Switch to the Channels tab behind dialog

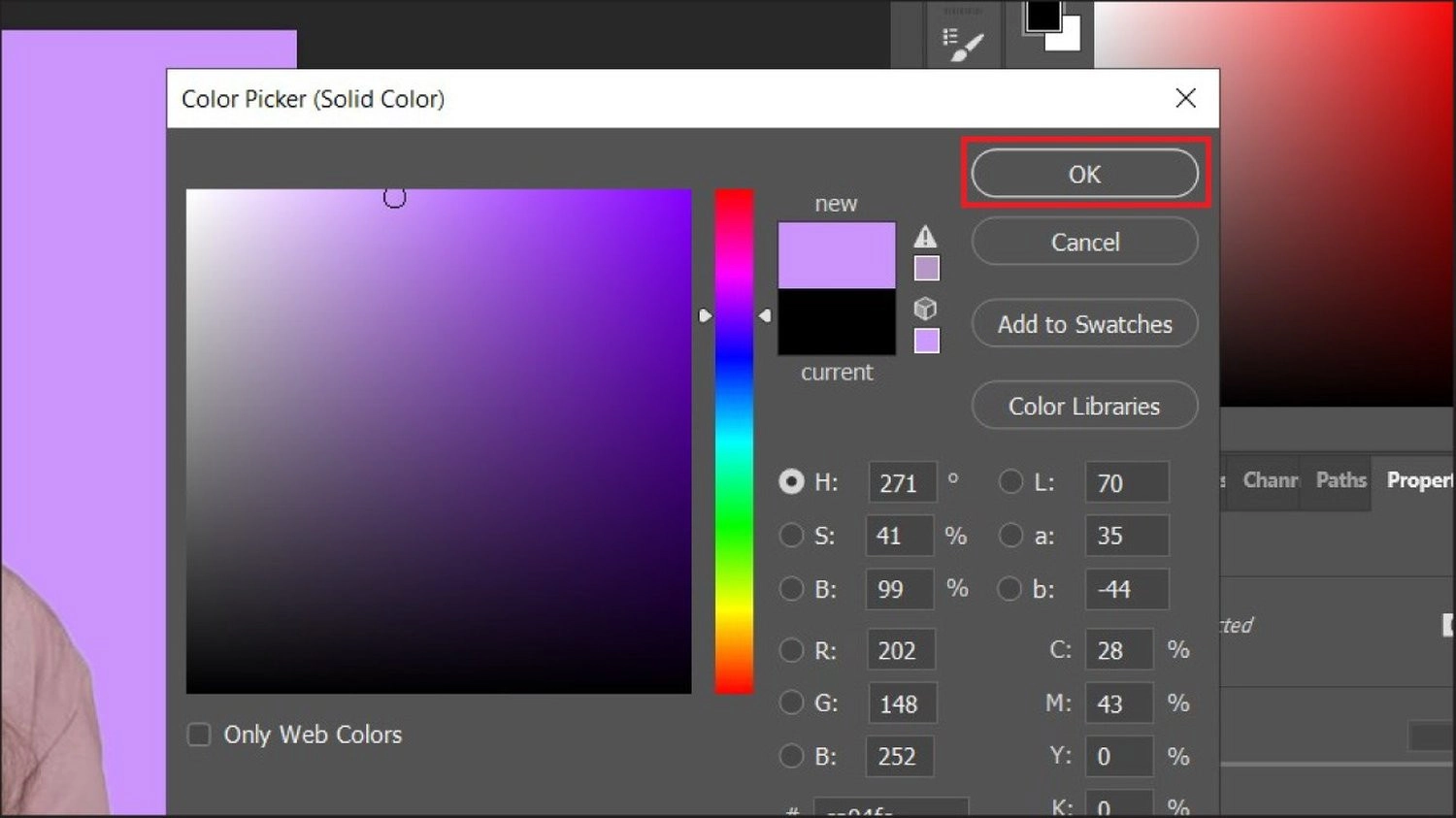(1267, 480)
